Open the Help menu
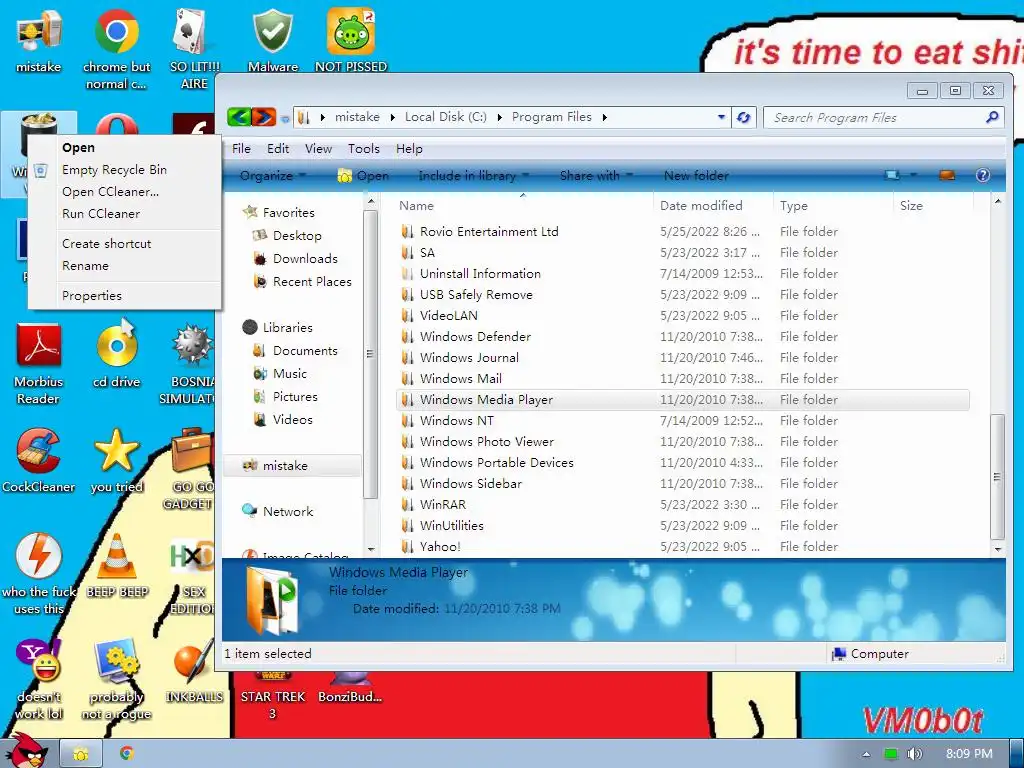This screenshot has width=1024, height=768. [x=409, y=149]
